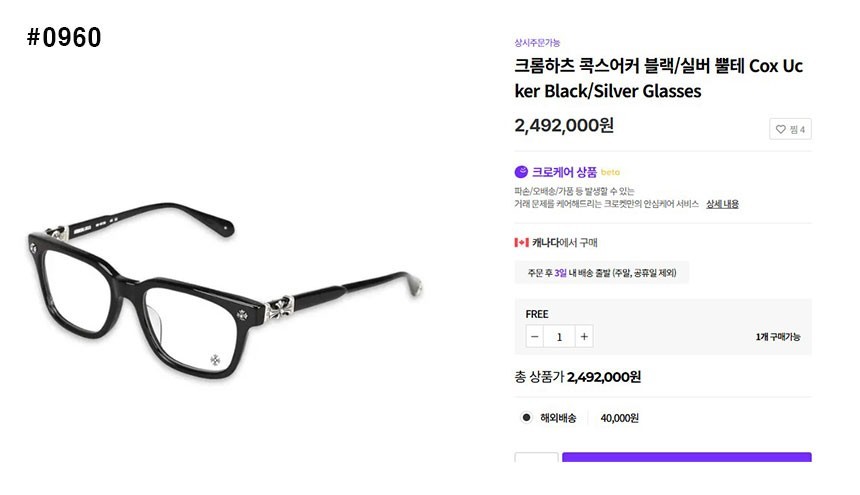Click the heart wishlist icon
The width and height of the screenshot is (860, 495).
tap(782, 129)
